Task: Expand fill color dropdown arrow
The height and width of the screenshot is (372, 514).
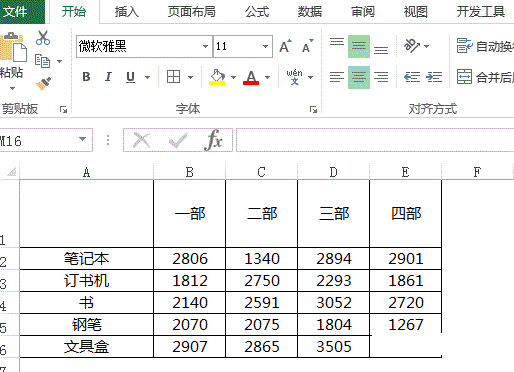Action: pos(233,77)
